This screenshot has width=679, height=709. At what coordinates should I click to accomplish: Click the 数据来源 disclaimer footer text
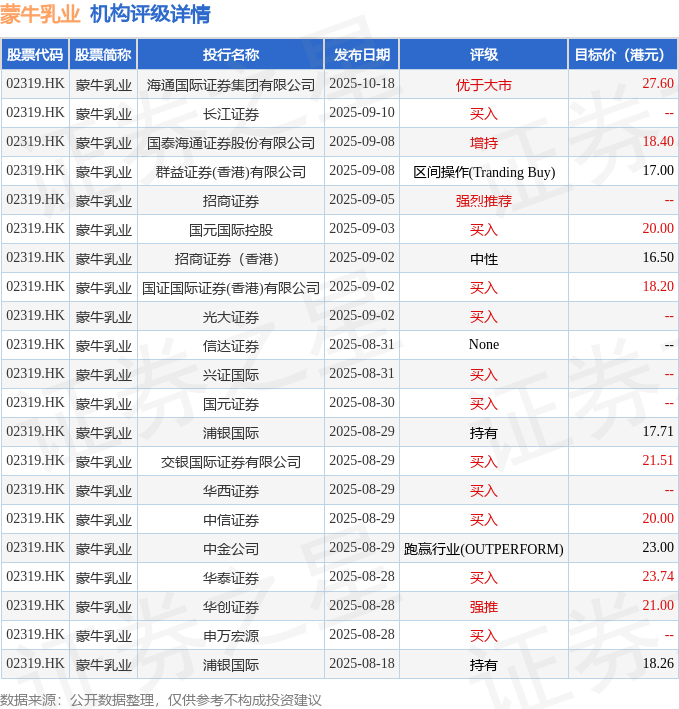161,699
